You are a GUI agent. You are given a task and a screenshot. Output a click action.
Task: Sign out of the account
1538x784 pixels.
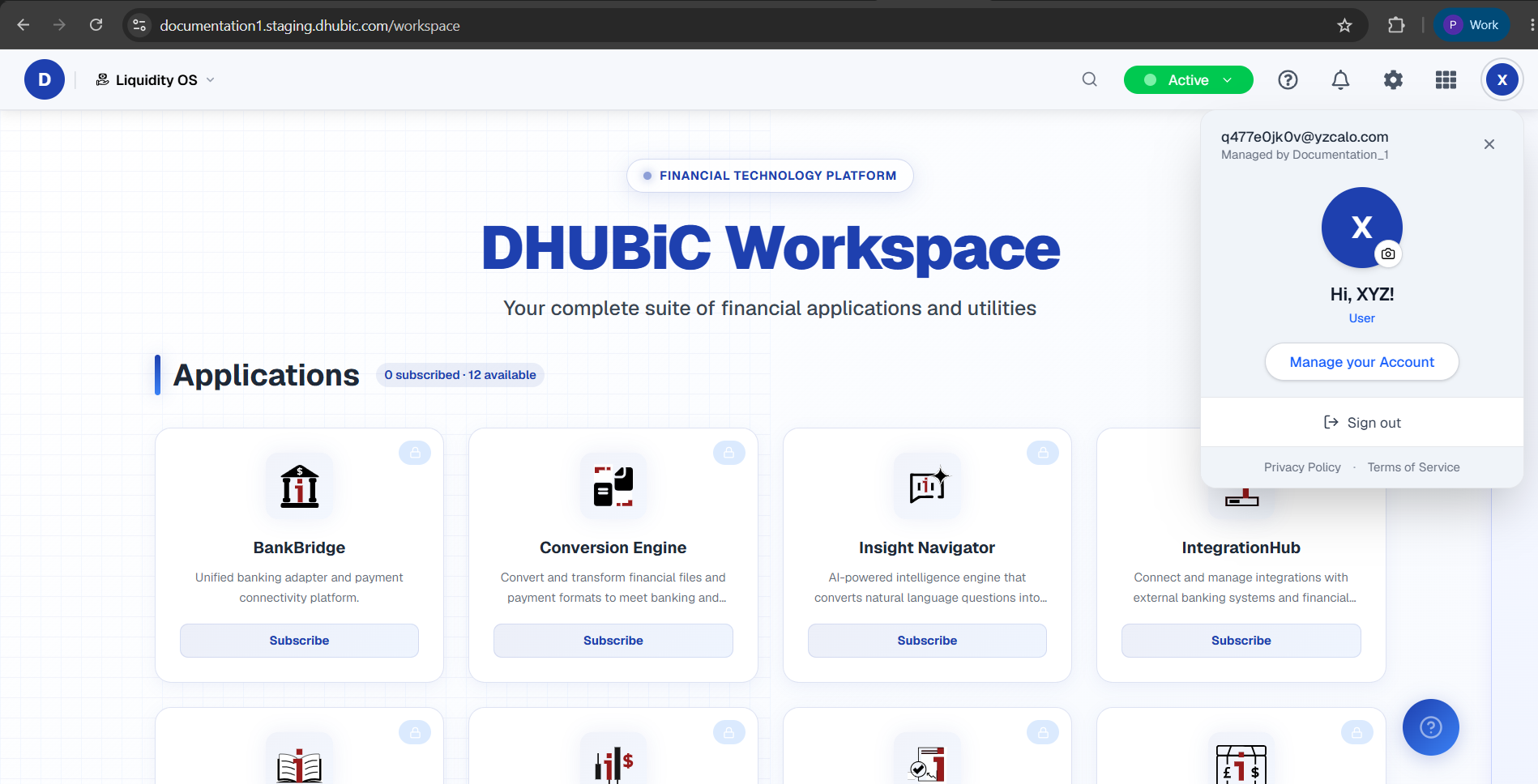pos(1361,422)
